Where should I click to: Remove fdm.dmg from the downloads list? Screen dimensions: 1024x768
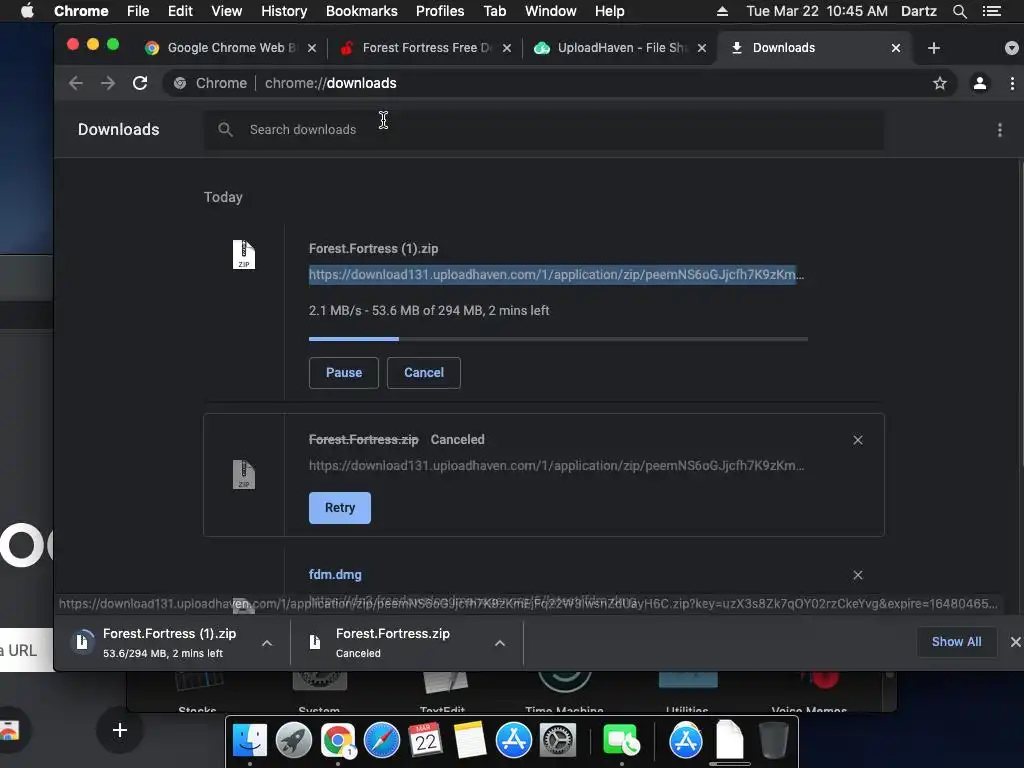pyautogui.click(x=858, y=575)
